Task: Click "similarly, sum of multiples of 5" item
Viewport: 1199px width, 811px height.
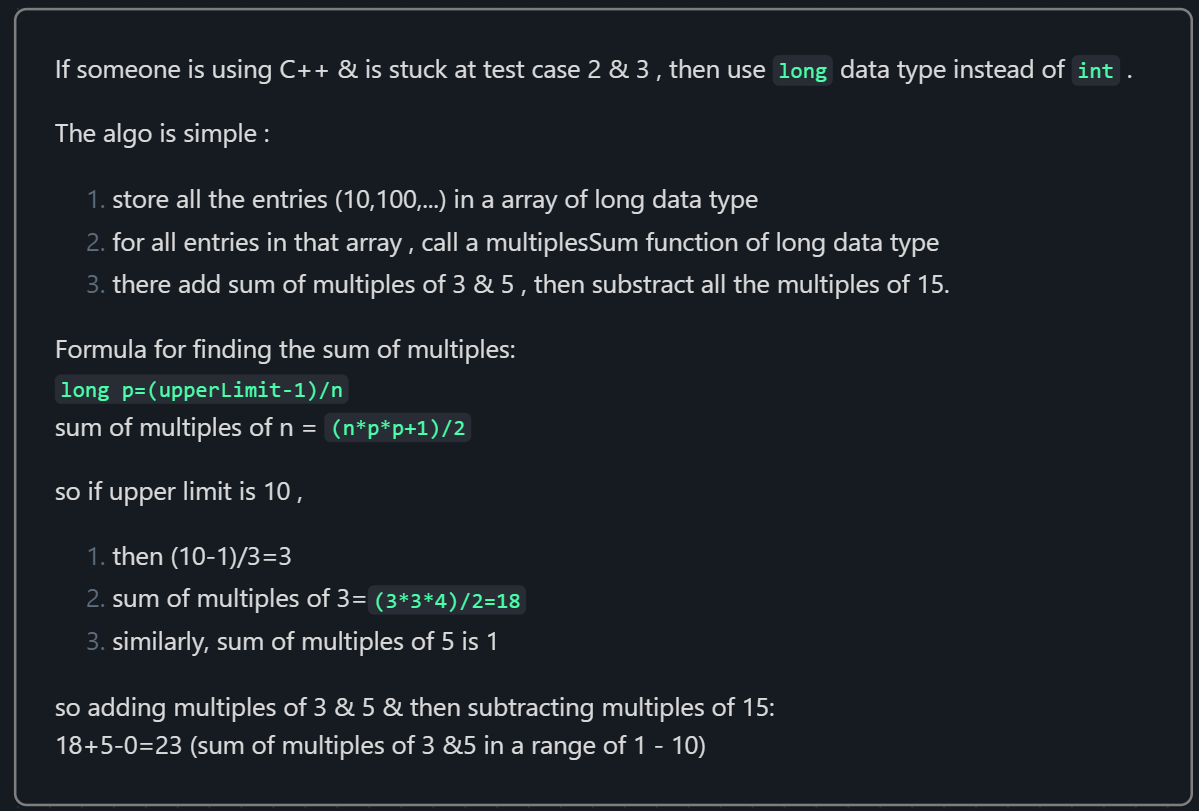Action: click(304, 642)
